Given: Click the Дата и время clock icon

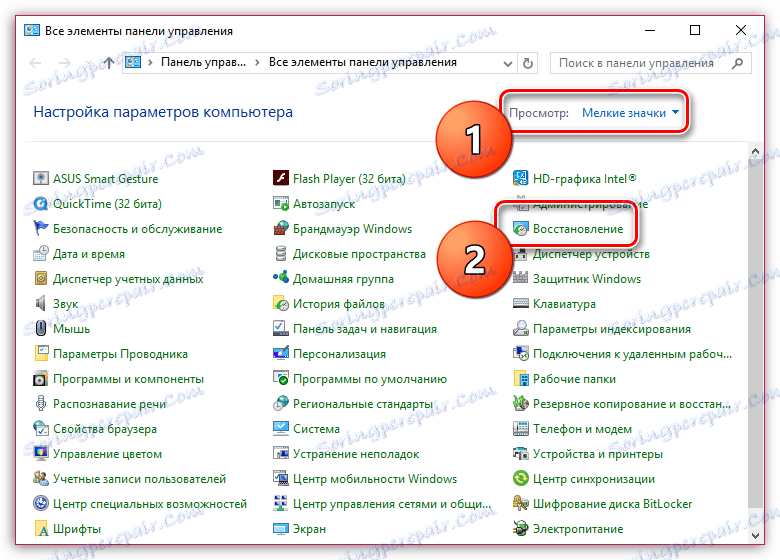Looking at the screenshot, I should coord(40,253).
